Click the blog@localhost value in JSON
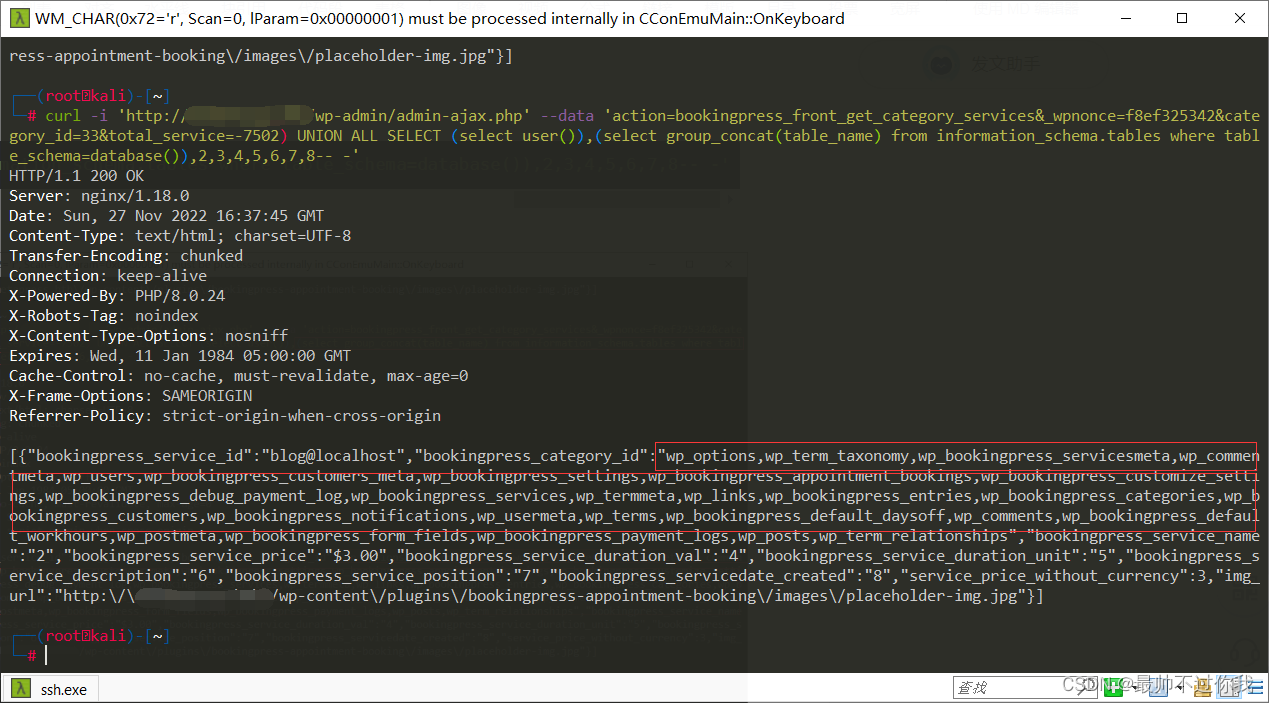Image resolution: width=1269 pixels, height=703 pixels. tap(333, 456)
